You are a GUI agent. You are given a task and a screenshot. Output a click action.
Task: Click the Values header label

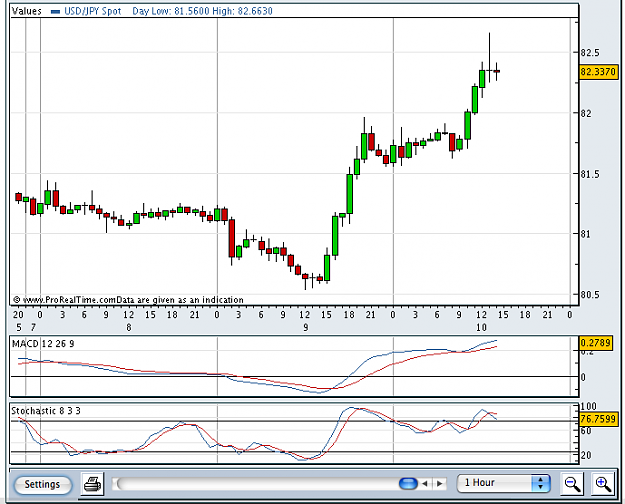tap(27, 11)
